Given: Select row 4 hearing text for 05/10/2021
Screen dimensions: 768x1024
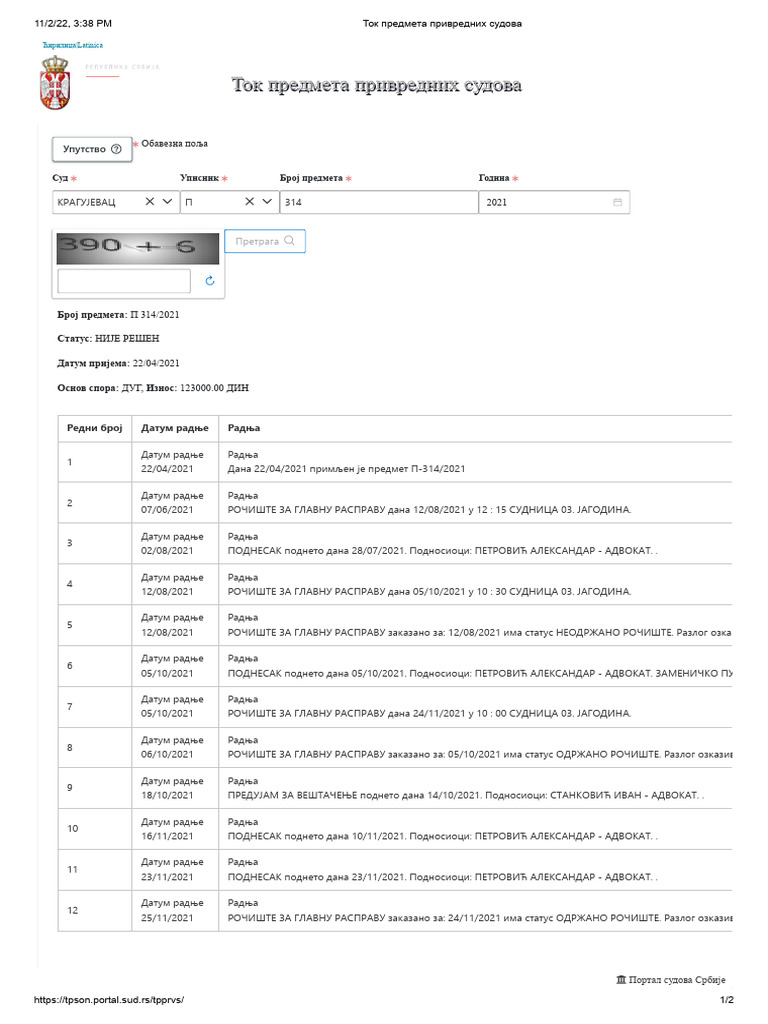Looking at the screenshot, I should coord(429,592).
